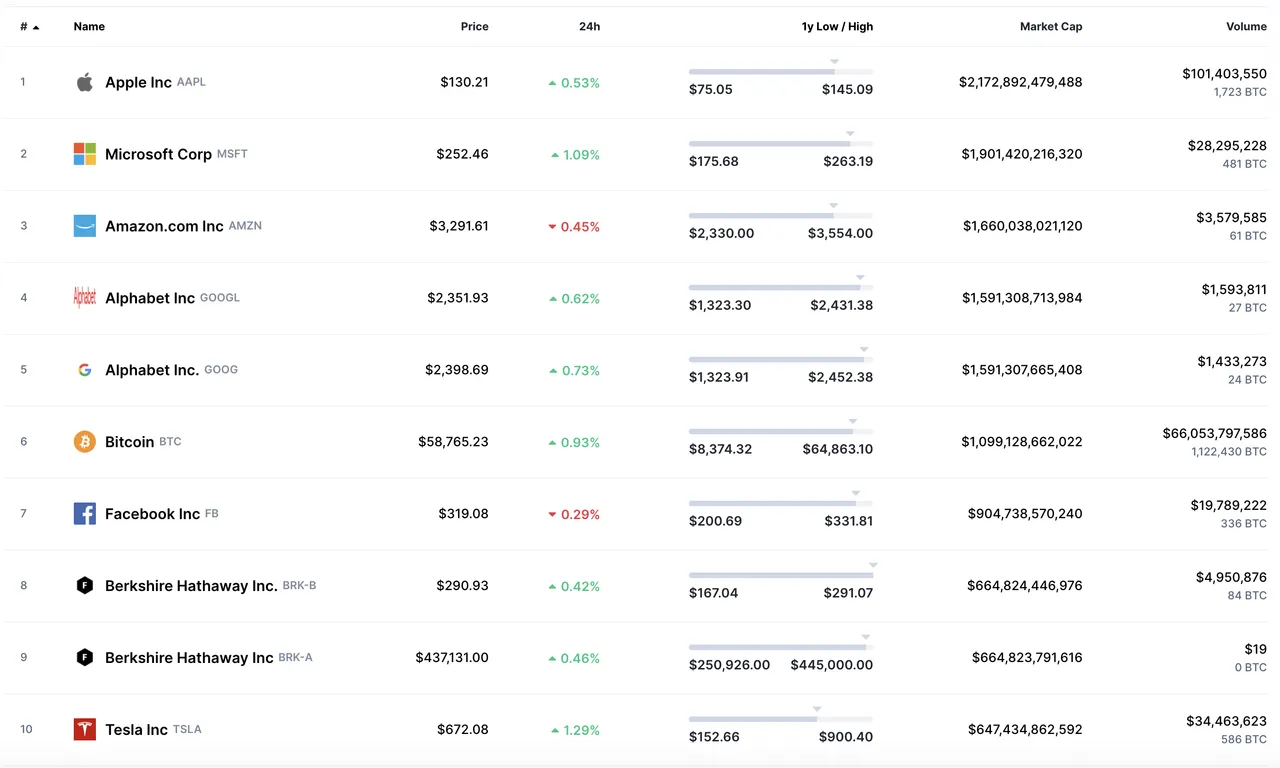Click the BRK-A row logo icon
The width and height of the screenshot is (1280, 768).
pyautogui.click(x=85, y=658)
